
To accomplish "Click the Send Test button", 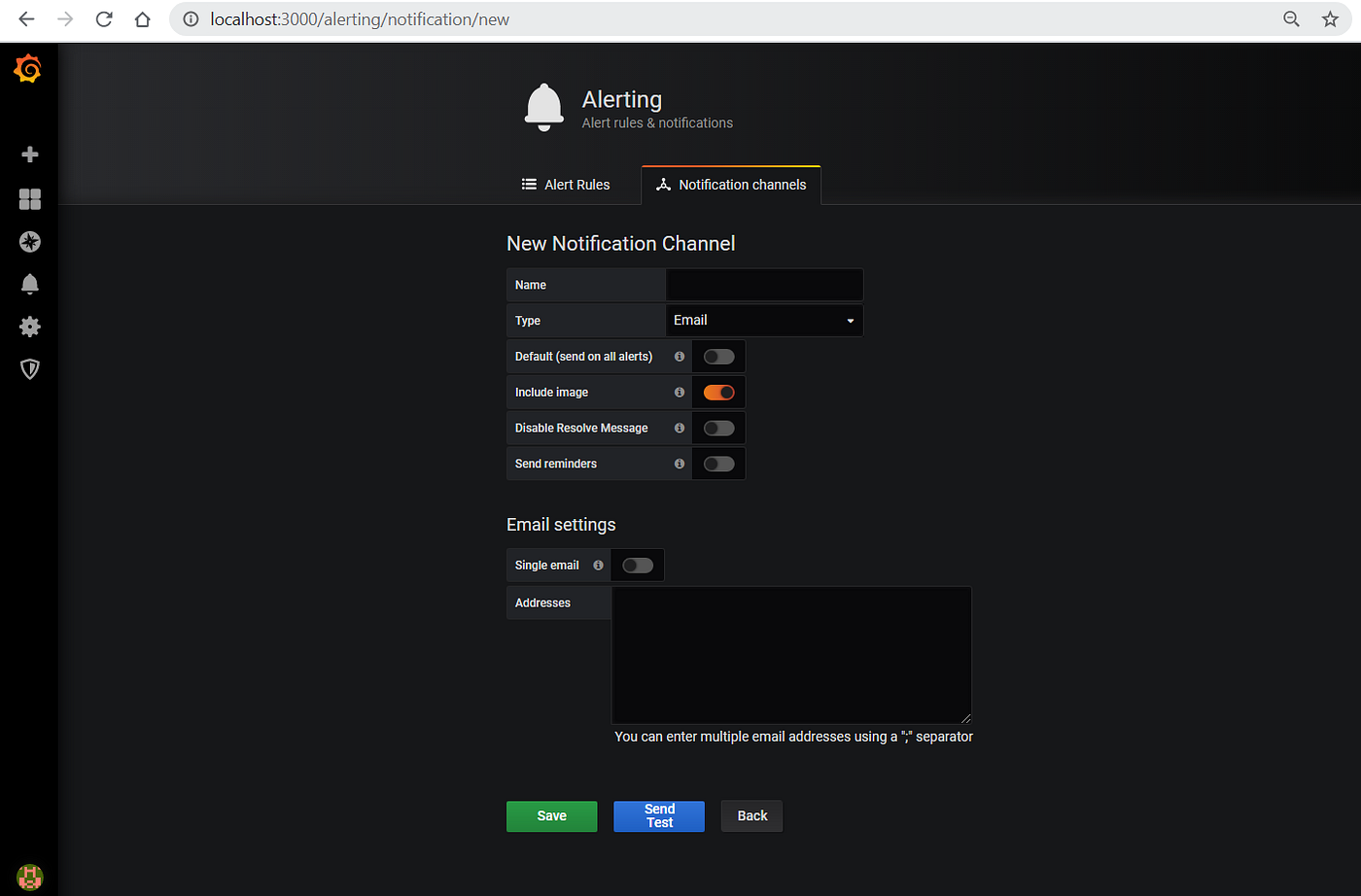I will (659, 816).
